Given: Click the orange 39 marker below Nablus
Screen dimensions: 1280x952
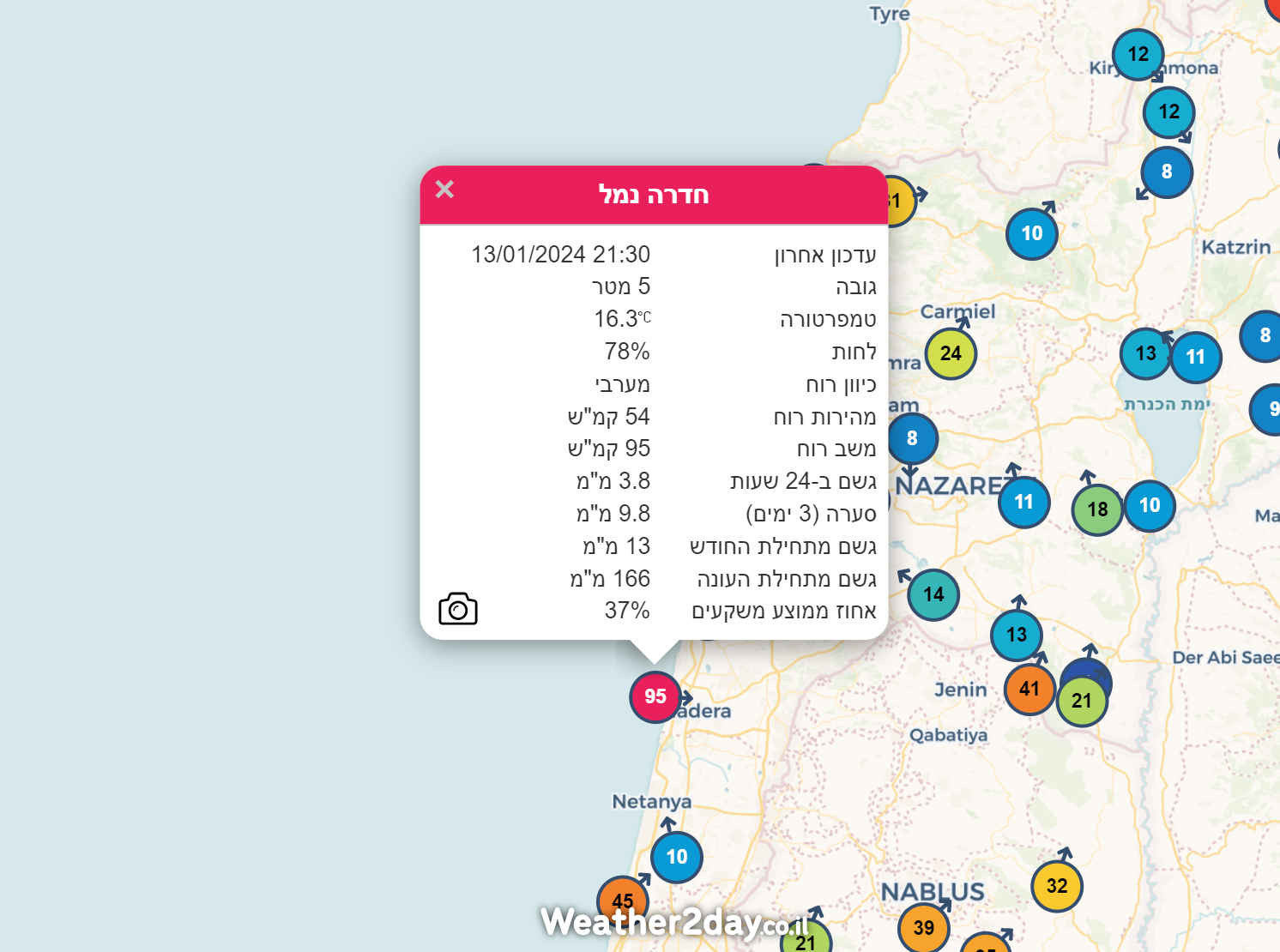Looking at the screenshot, I should [x=923, y=927].
